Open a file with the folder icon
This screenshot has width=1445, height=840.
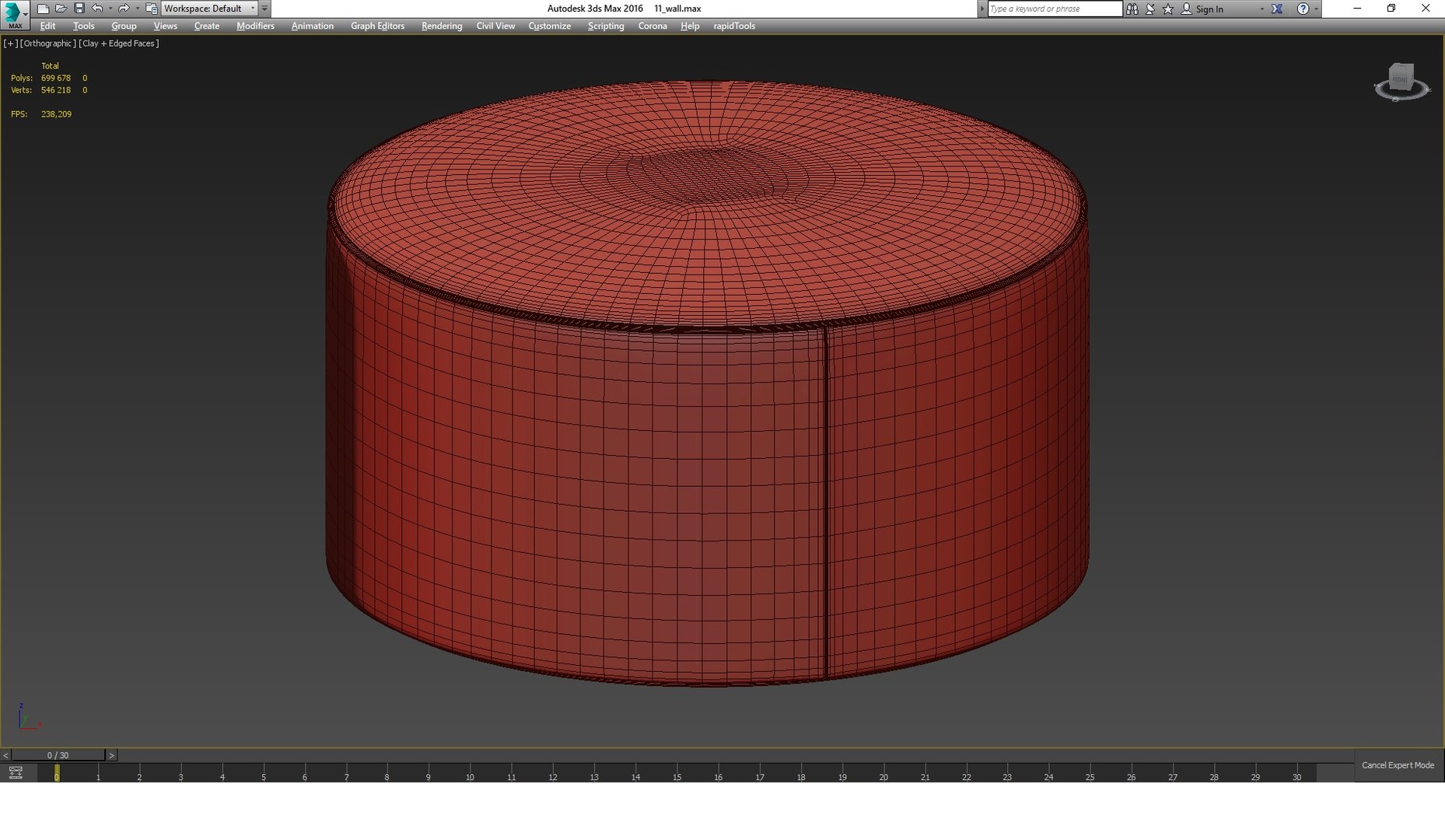61,9
